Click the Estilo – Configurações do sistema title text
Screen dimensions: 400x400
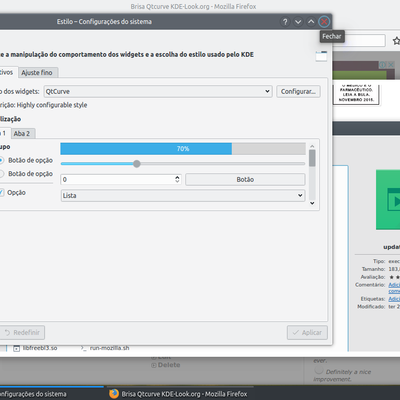(104, 22)
